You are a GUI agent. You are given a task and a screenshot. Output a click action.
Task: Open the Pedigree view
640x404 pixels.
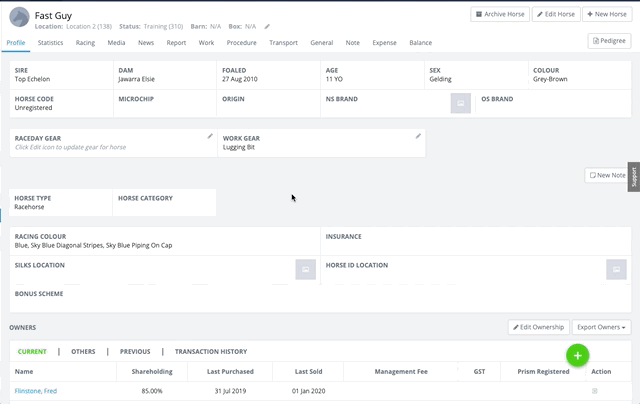608,41
